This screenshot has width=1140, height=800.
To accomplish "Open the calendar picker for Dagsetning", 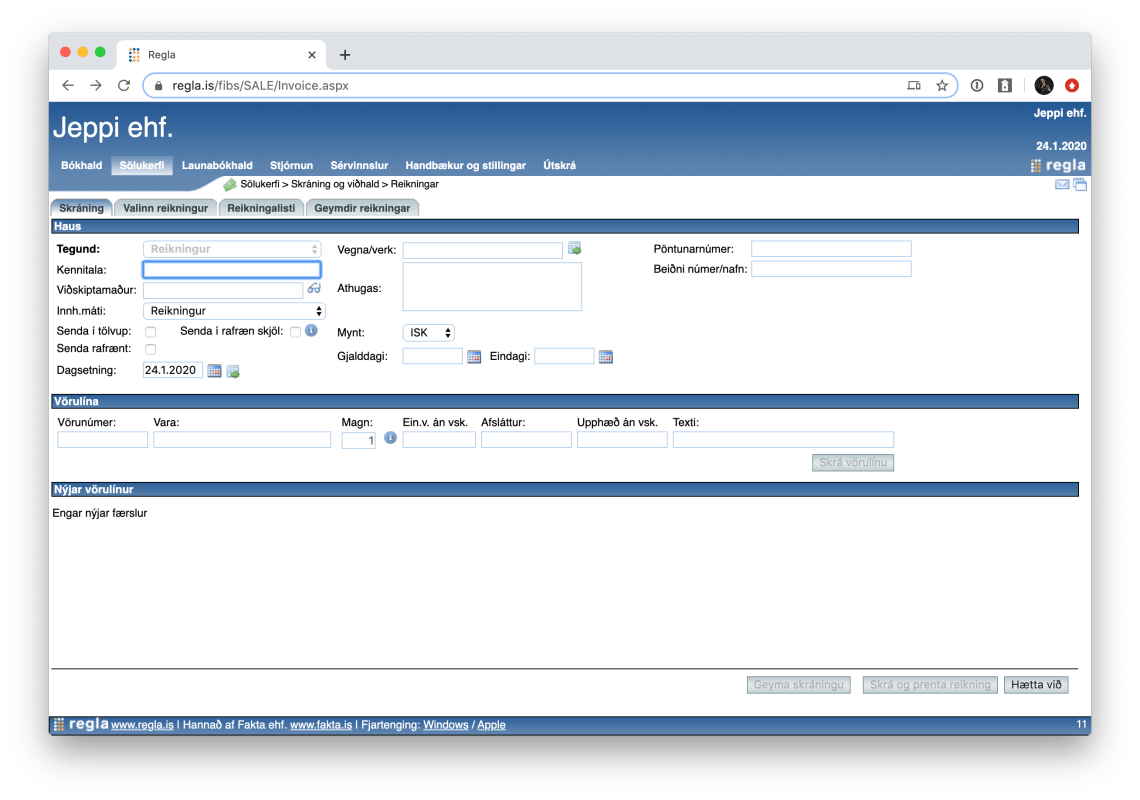I will tap(214, 371).
